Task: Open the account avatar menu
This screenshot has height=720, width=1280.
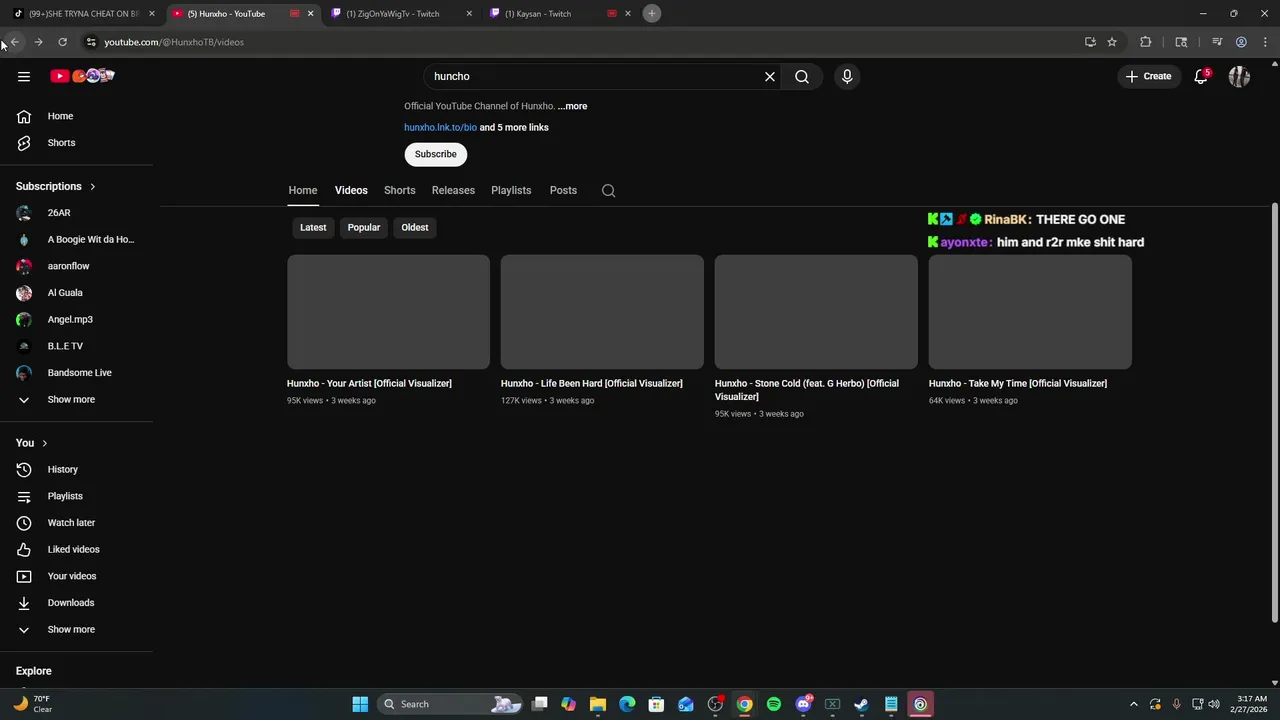Action: pyautogui.click(x=1239, y=76)
